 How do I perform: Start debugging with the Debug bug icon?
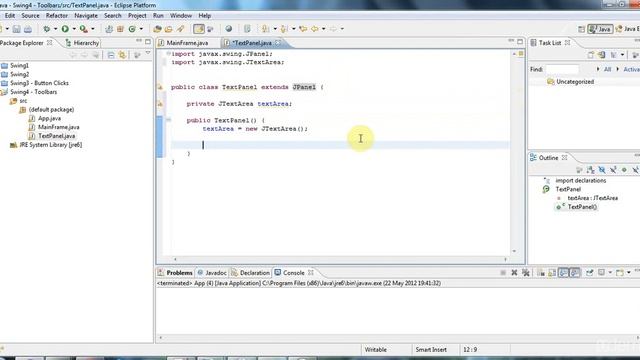pos(47,29)
